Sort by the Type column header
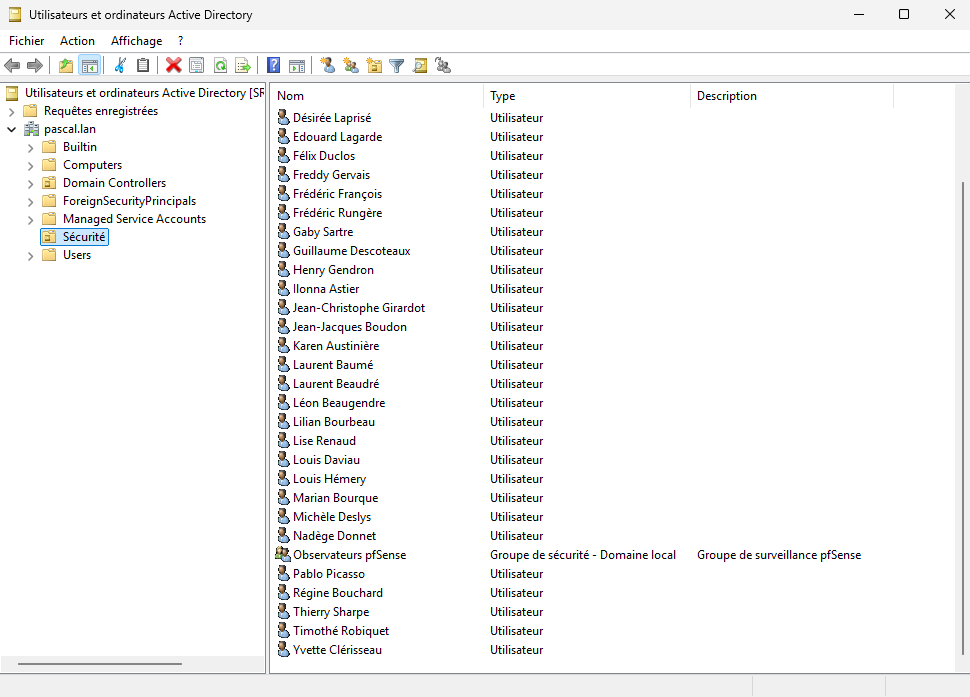 586,96
